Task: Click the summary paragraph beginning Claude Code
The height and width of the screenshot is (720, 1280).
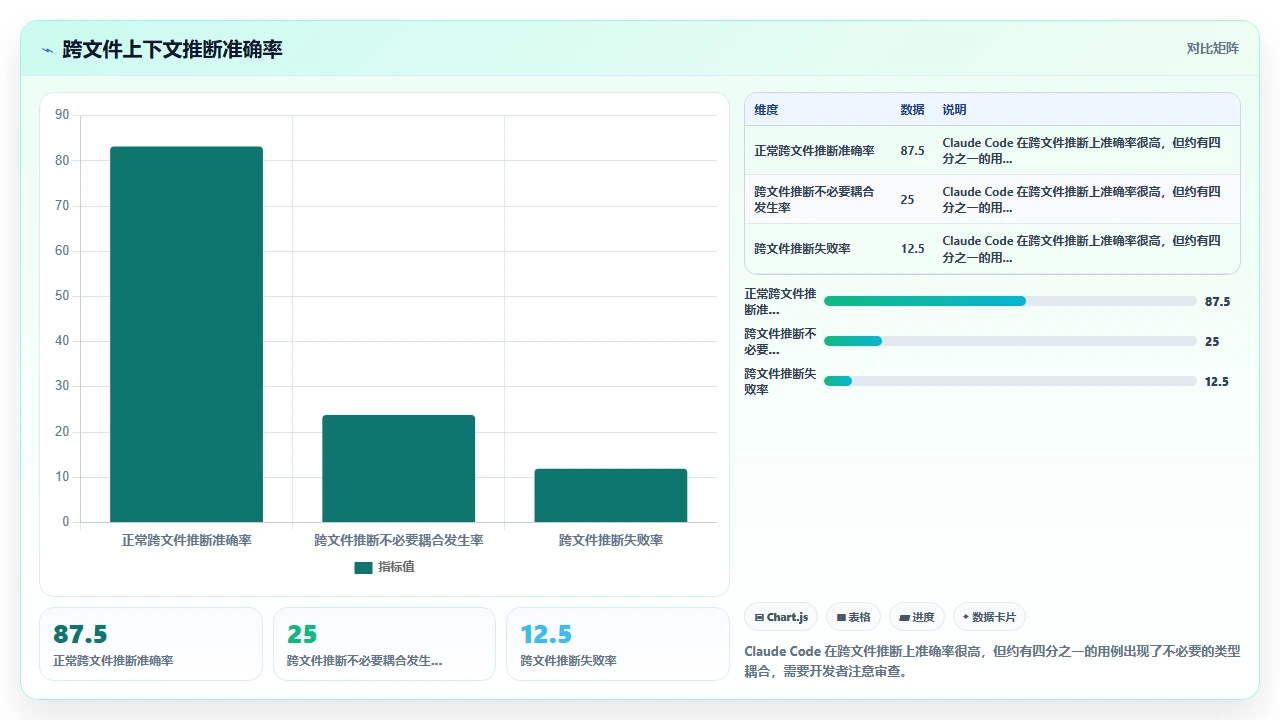Action: pyautogui.click(x=992, y=661)
